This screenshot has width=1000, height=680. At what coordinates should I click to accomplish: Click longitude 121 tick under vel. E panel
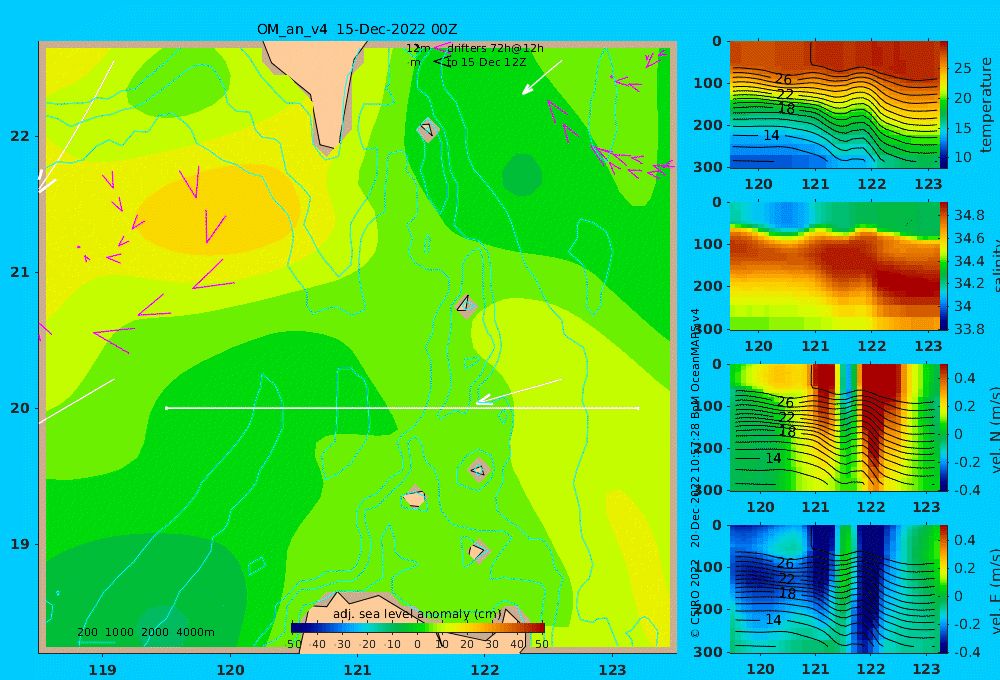[815, 669]
